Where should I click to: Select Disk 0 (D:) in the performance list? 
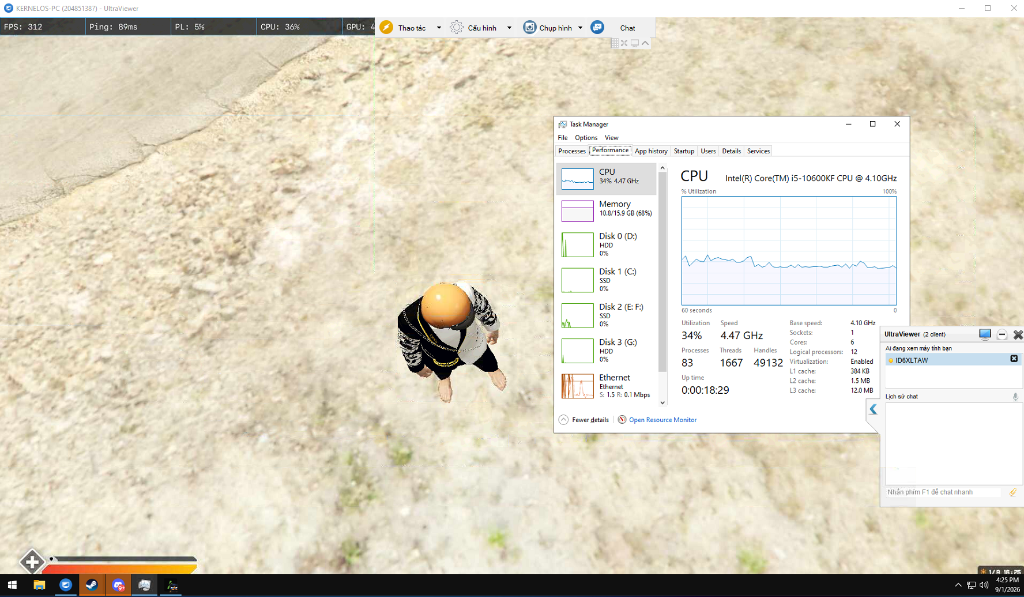pyautogui.click(x=607, y=244)
